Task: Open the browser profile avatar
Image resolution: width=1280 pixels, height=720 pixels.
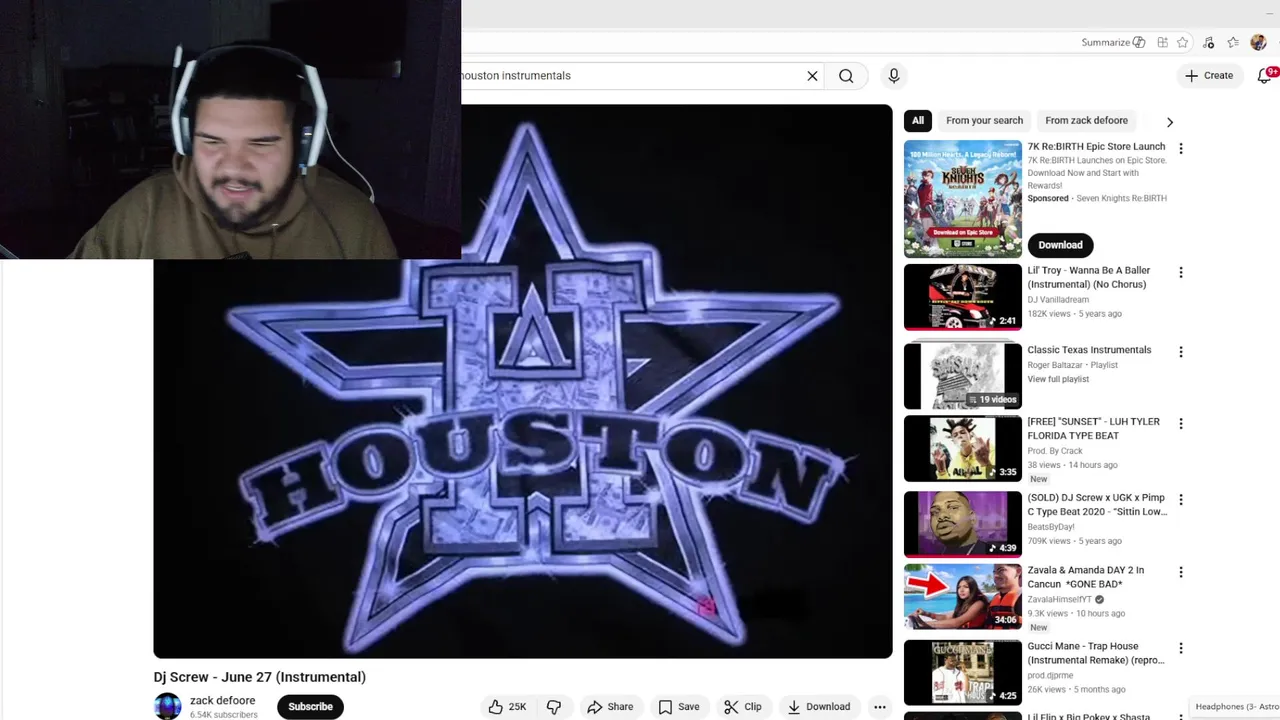Action: click(1258, 43)
